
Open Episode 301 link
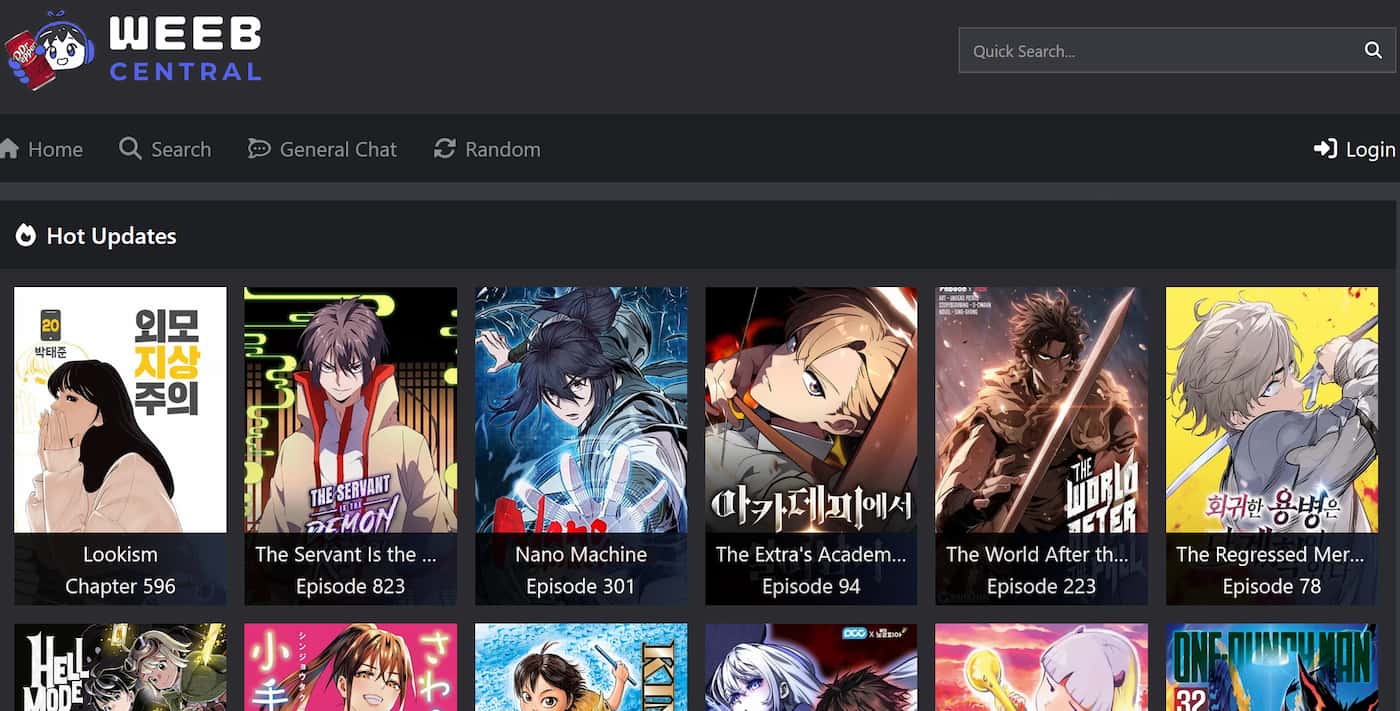point(581,586)
